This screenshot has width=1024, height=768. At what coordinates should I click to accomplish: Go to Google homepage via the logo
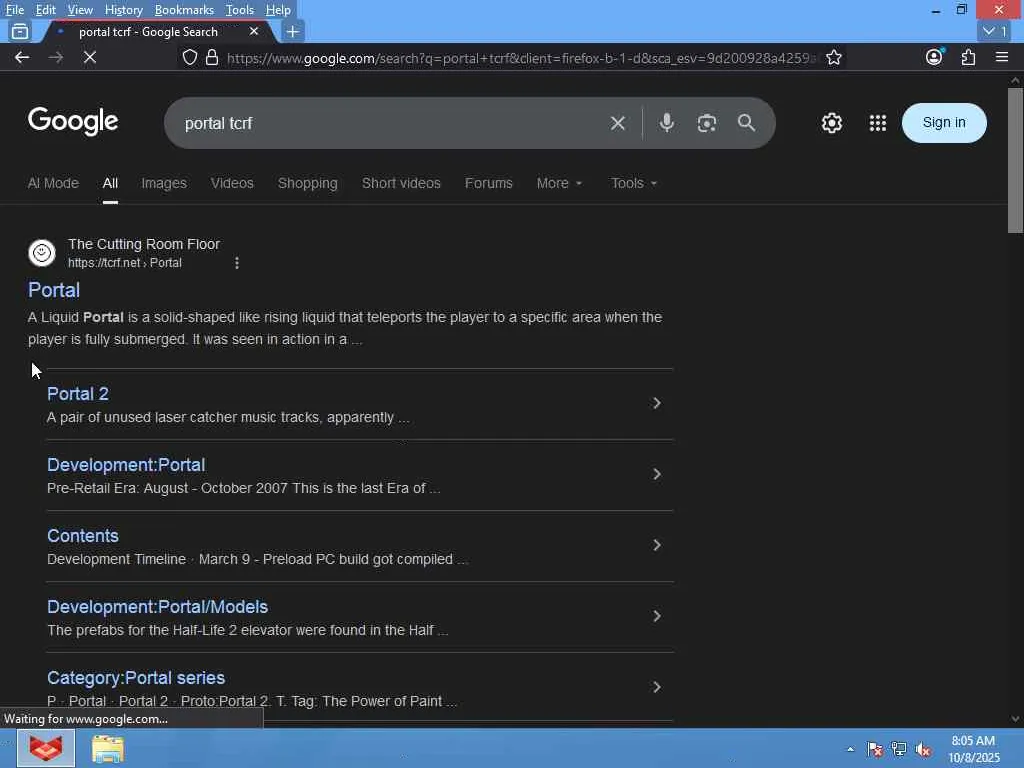72,121
